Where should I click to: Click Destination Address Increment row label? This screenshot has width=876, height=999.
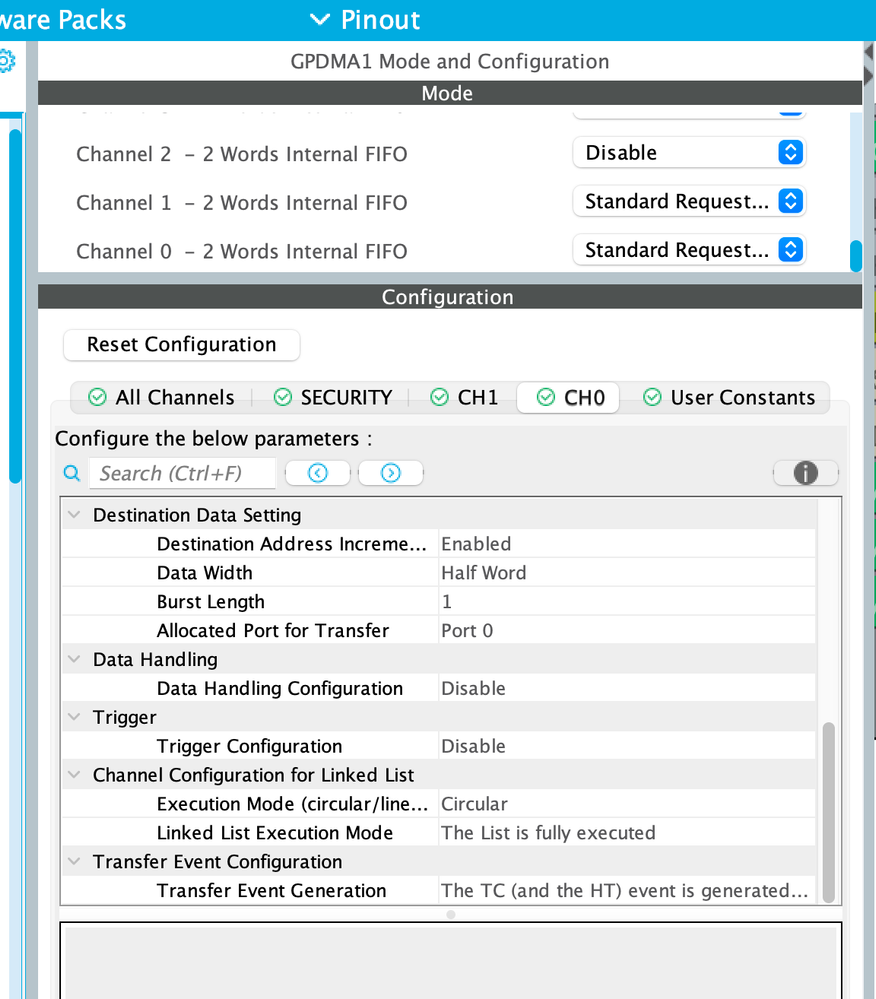291,544
